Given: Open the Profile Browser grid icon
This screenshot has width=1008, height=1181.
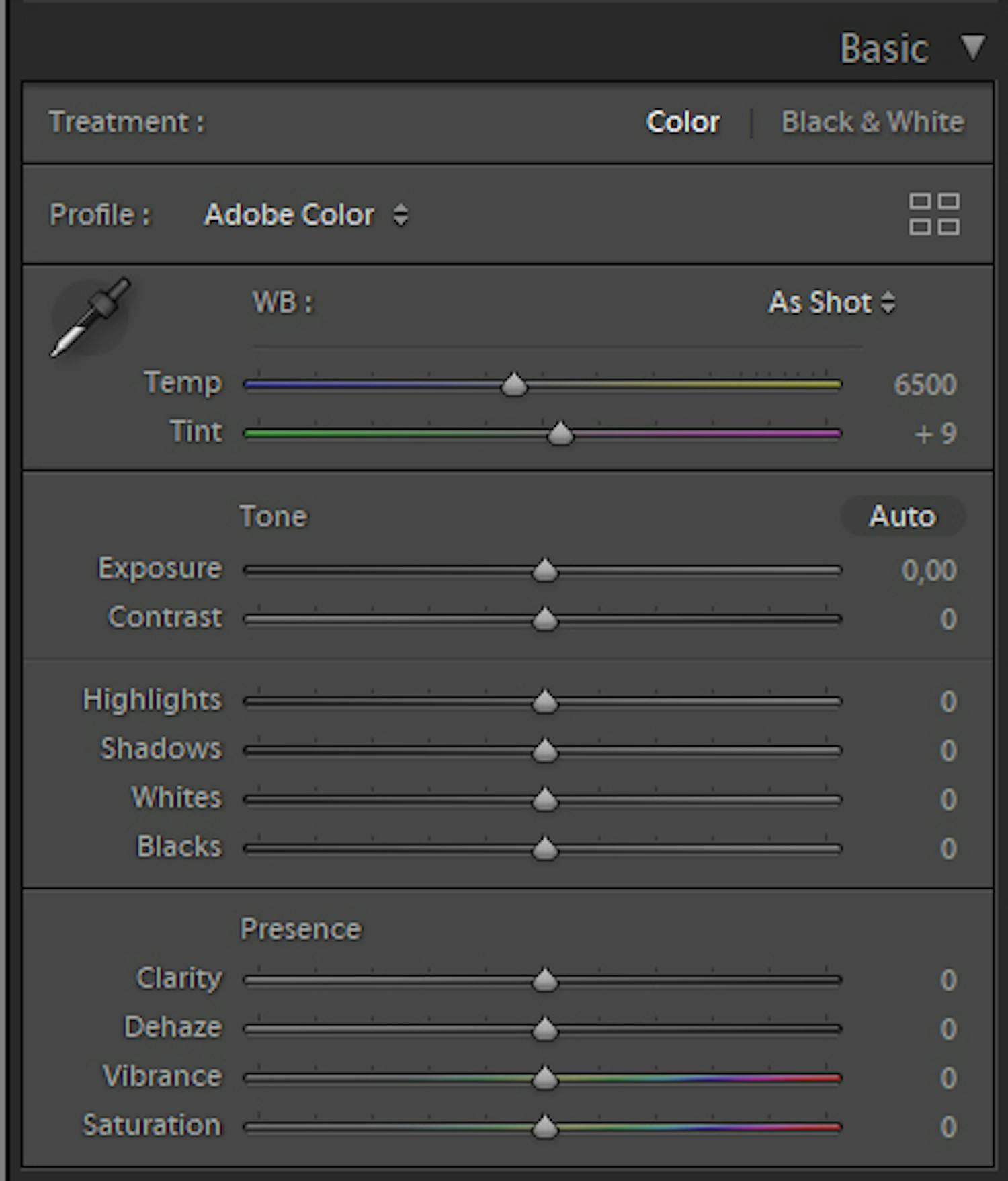Looking at the screenshot, I should point(934,214).
